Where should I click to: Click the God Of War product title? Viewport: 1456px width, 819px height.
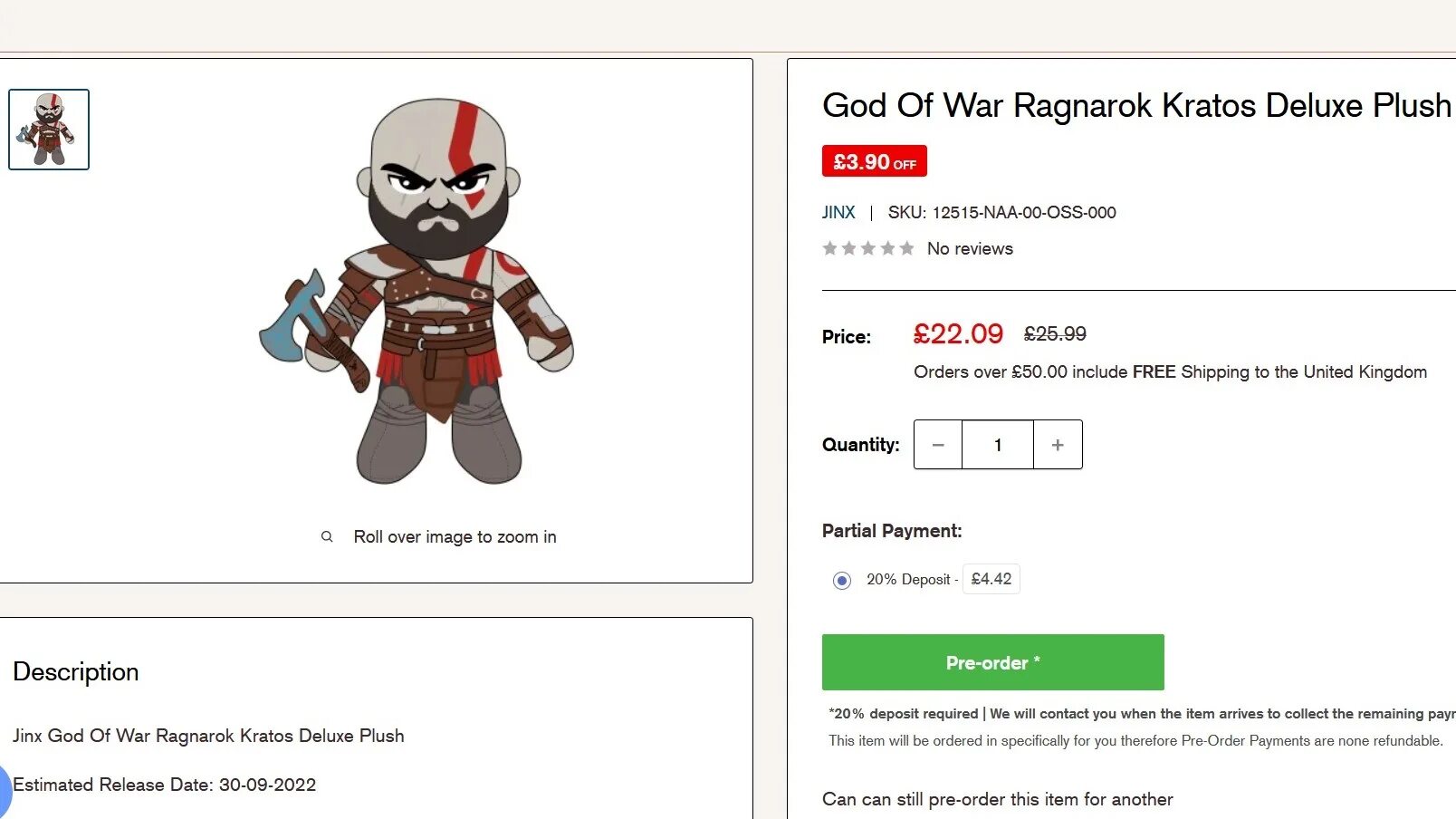(1135, 105)
